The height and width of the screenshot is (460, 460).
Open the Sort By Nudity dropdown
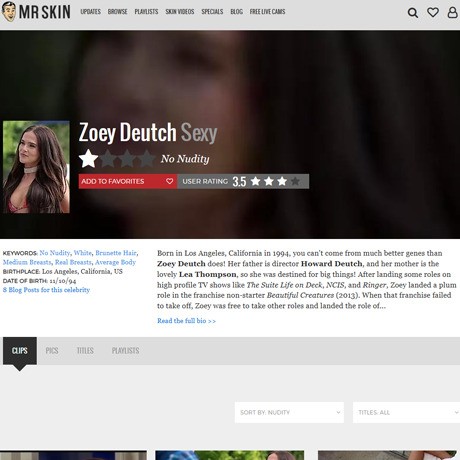[x=289, y=412]
